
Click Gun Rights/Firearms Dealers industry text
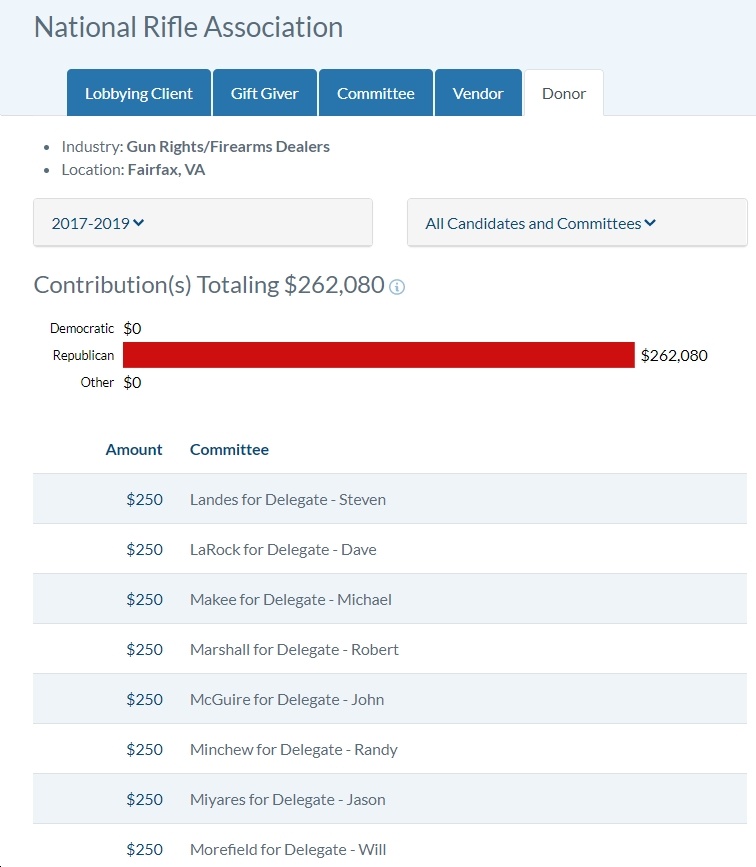(228, 147)
